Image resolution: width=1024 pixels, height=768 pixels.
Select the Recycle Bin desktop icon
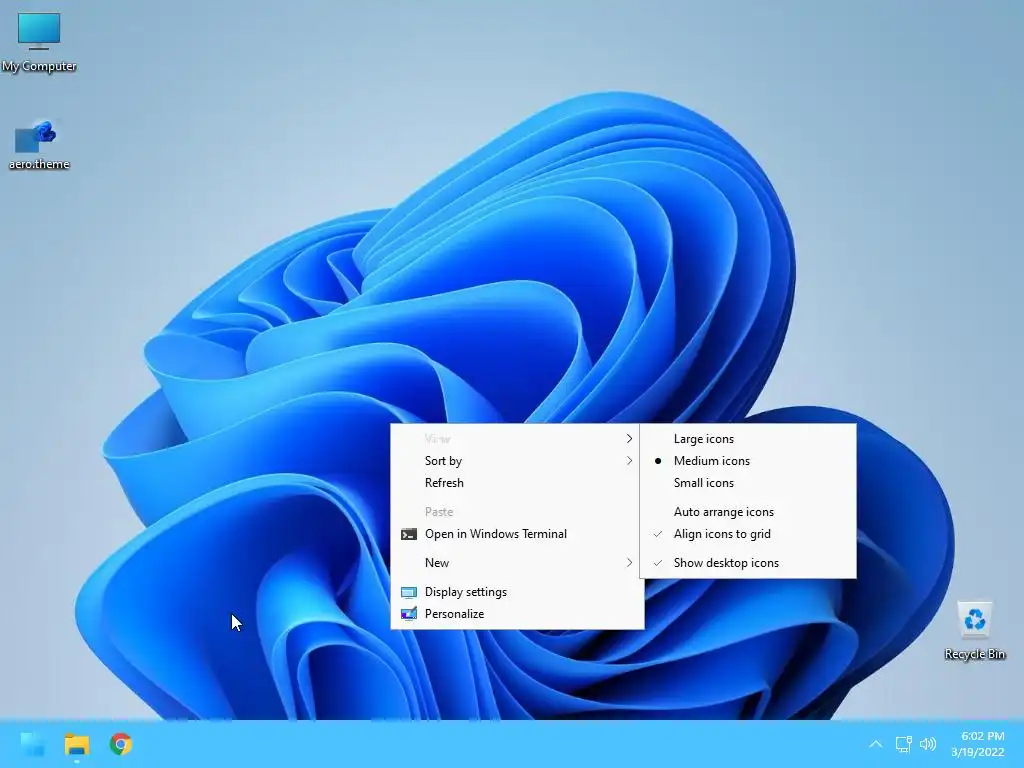tap(974, 631)
